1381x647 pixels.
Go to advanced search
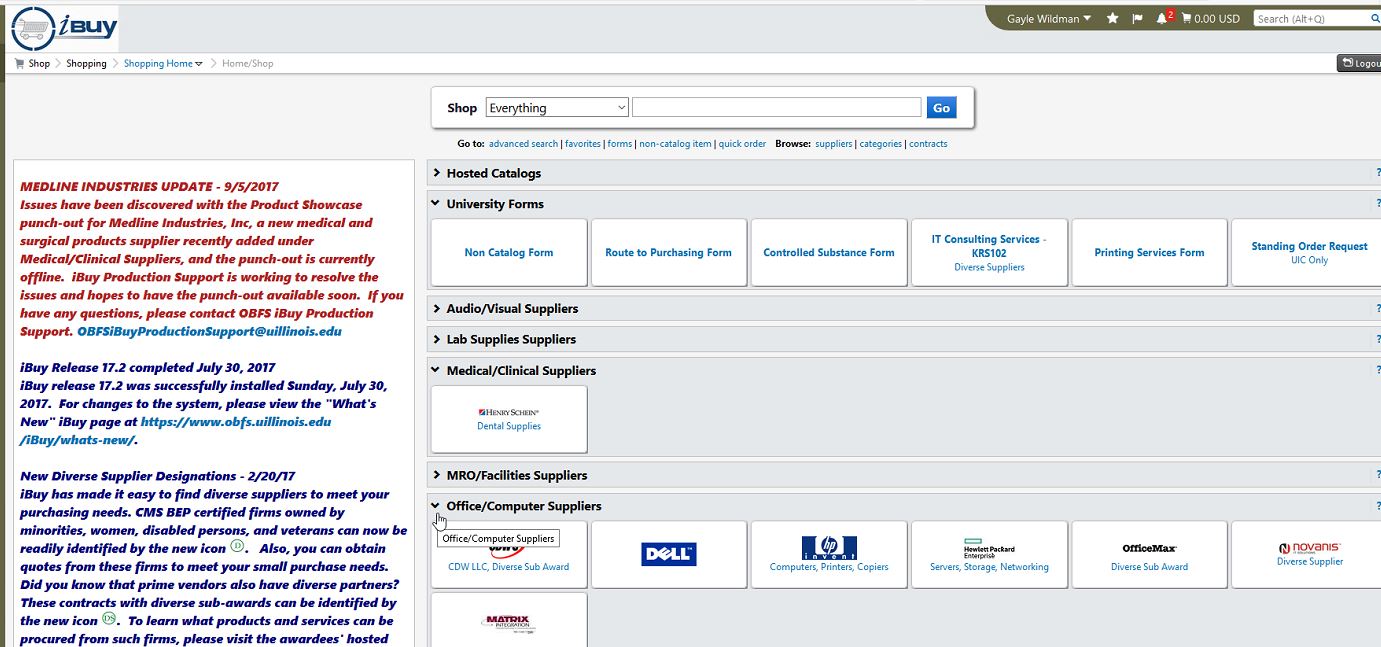[523, 144]
